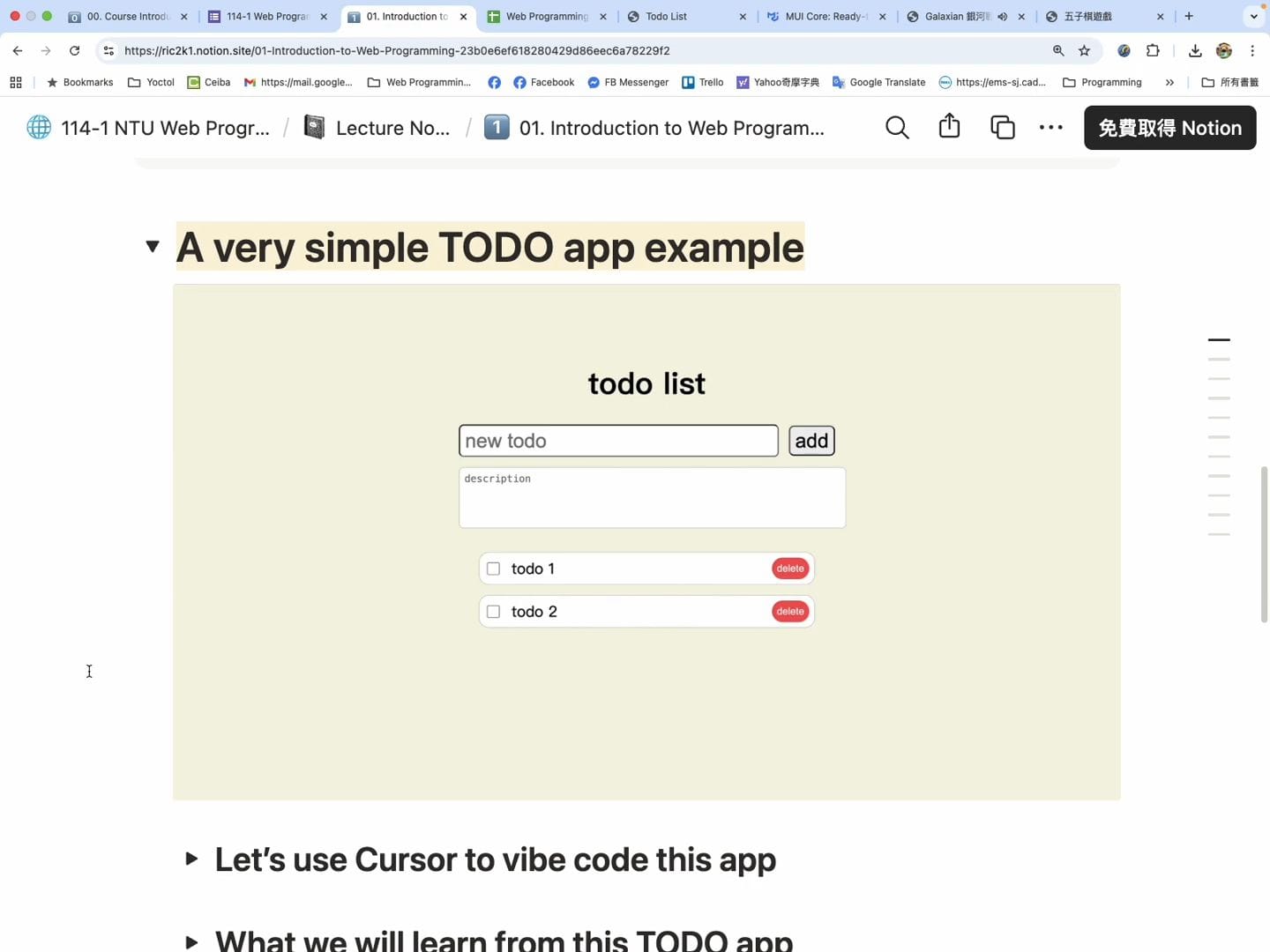This screenshot has height=952, width=1270.
Task: Click the share page icon
Action: (x=949, y=127)
